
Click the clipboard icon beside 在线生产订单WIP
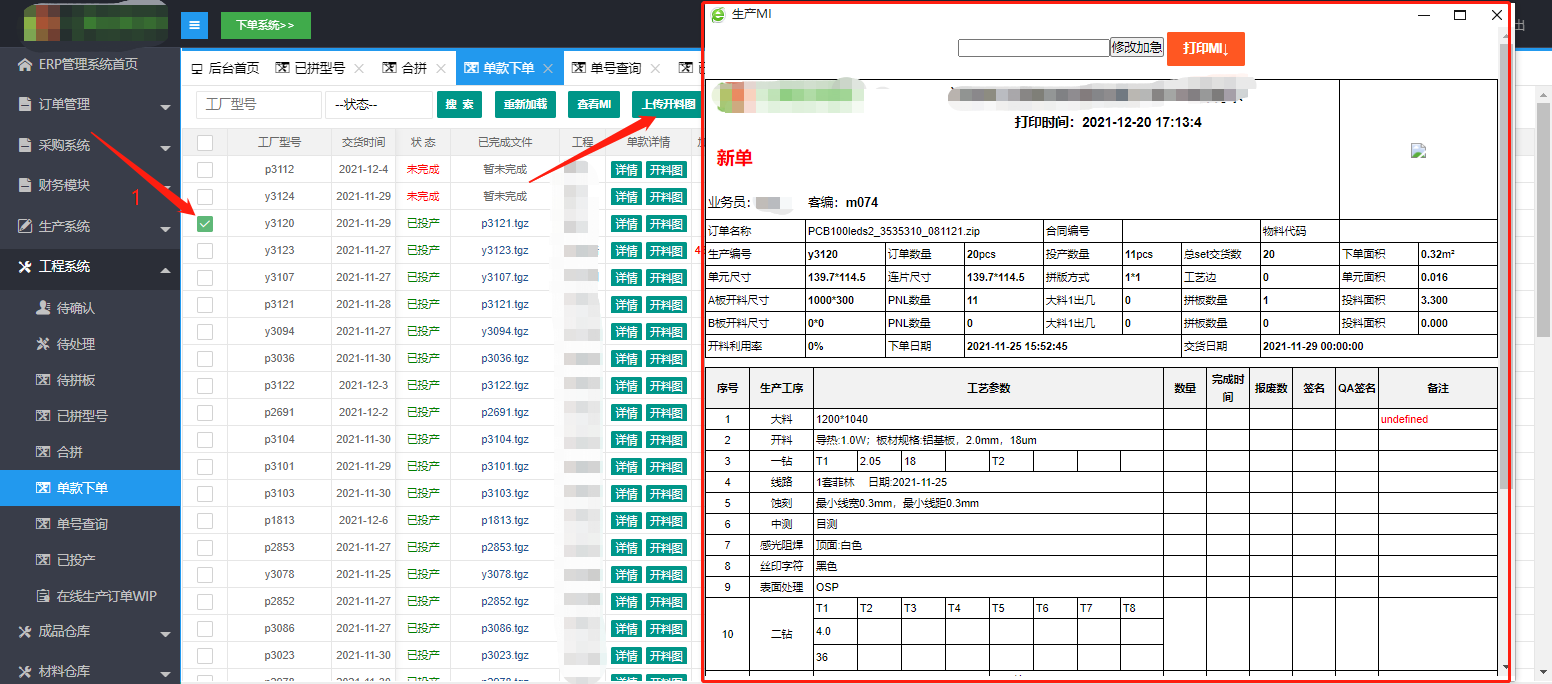[43, 596]
